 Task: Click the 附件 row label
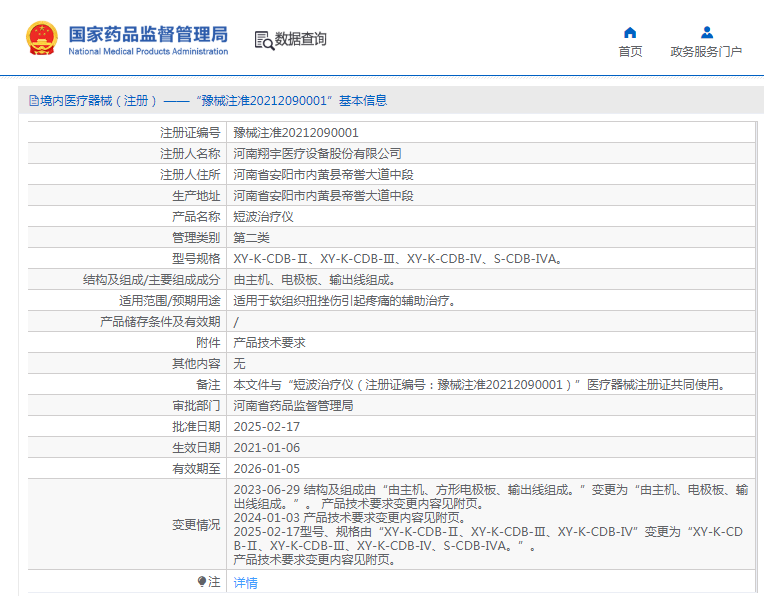[x=208, y=343]
